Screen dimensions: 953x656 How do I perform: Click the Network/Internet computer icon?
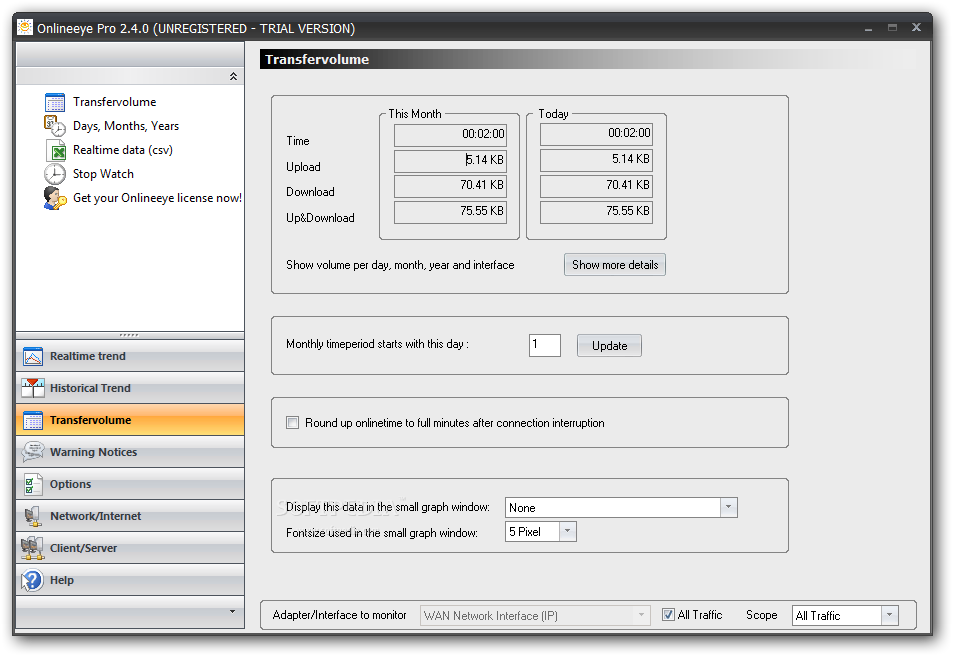(x=33, y=516)
